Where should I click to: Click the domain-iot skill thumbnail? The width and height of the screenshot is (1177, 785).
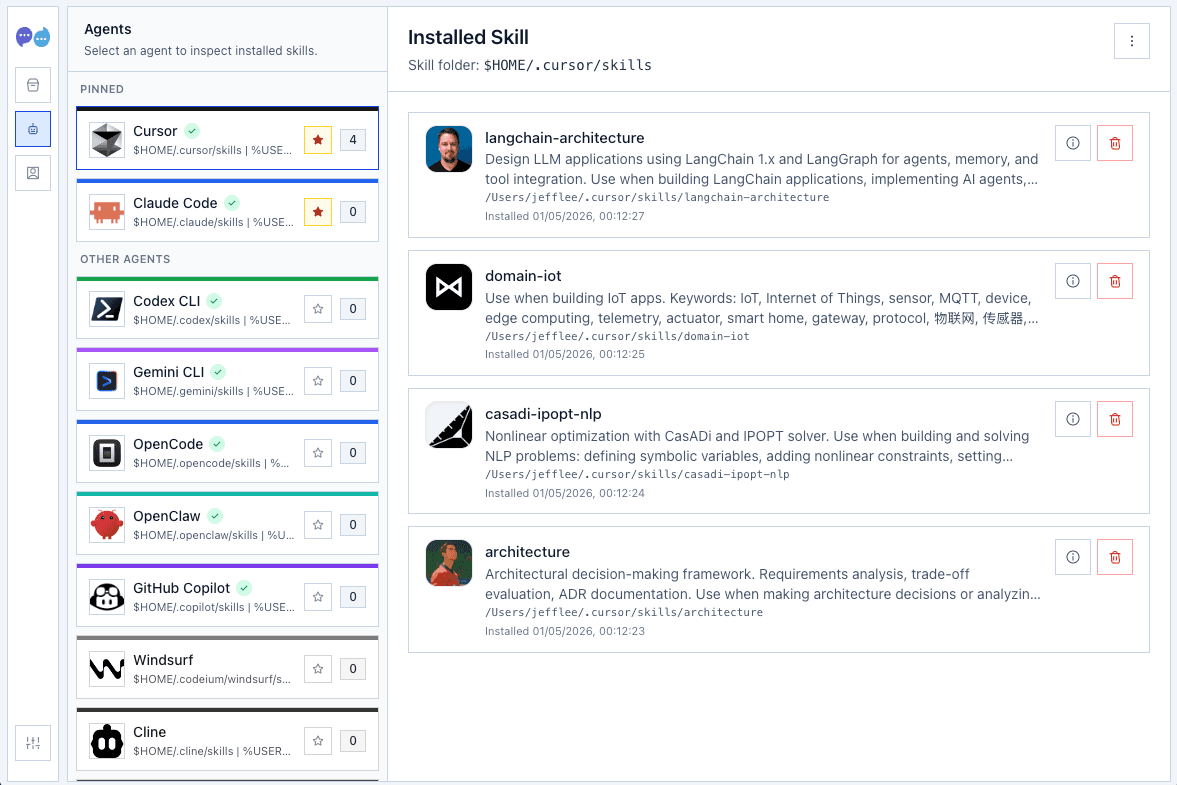tap(449, 287)
